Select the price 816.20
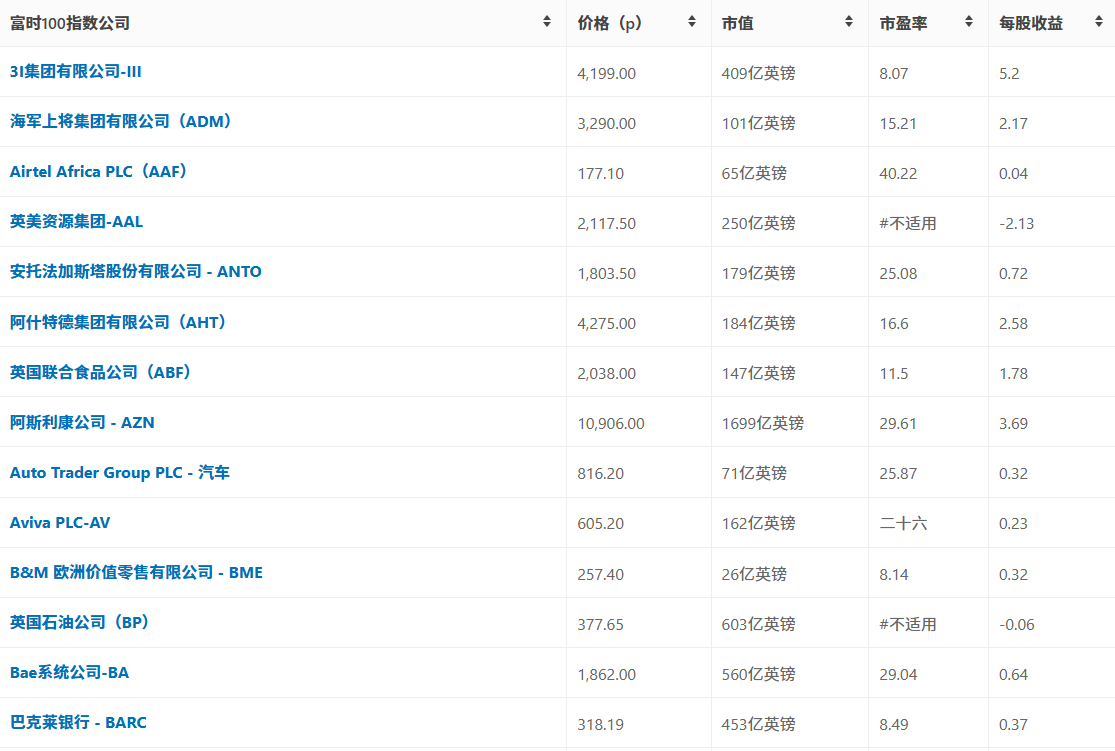Screen dimensions: 1115x751 [601, 474]
